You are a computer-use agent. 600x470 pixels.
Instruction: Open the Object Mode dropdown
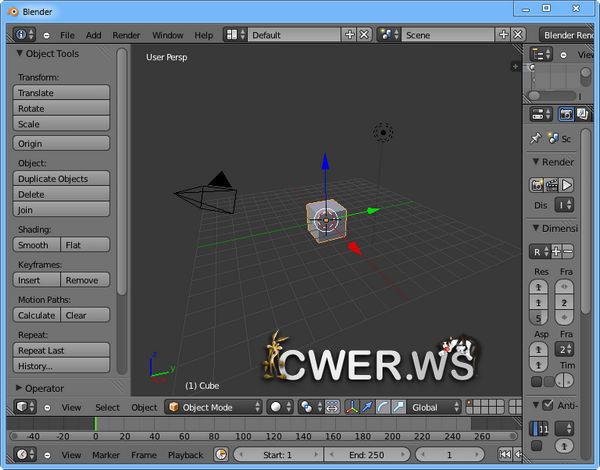click(x=213, y=407)
